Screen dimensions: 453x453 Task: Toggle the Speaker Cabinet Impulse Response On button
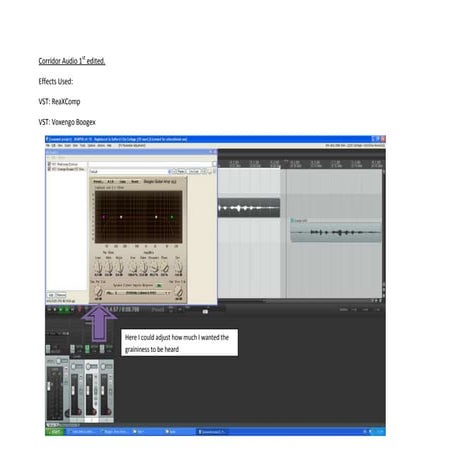(x=159, y=286)
